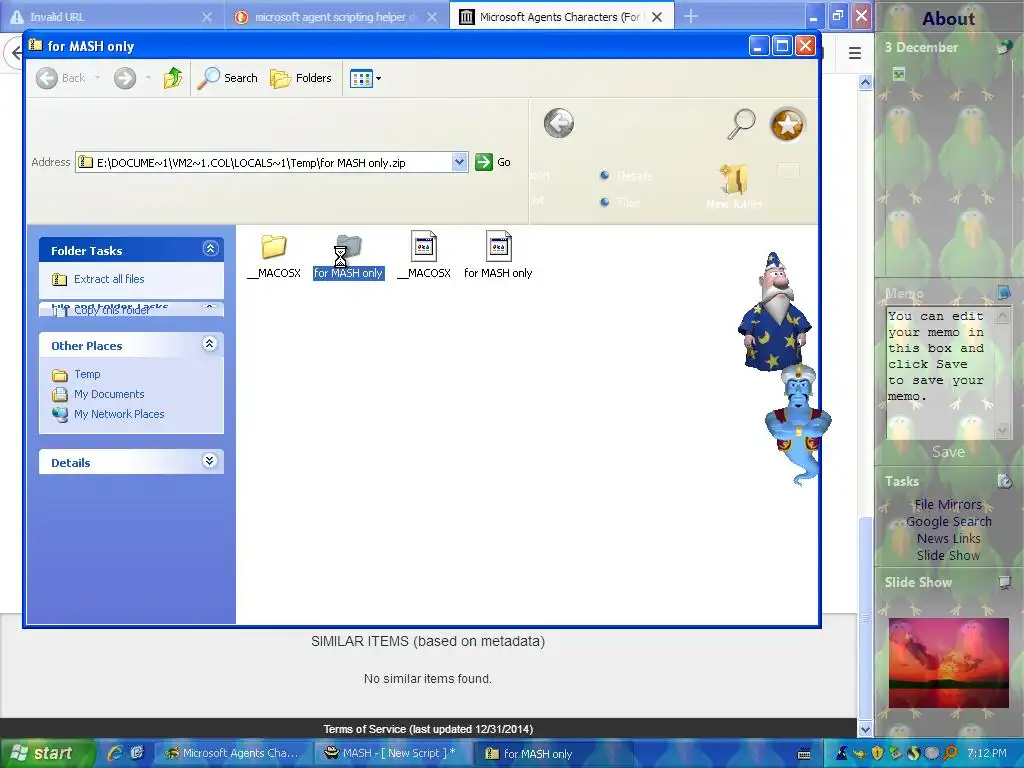
Task: Click the keyboard icon in taskbar
Action: point(805,754)
